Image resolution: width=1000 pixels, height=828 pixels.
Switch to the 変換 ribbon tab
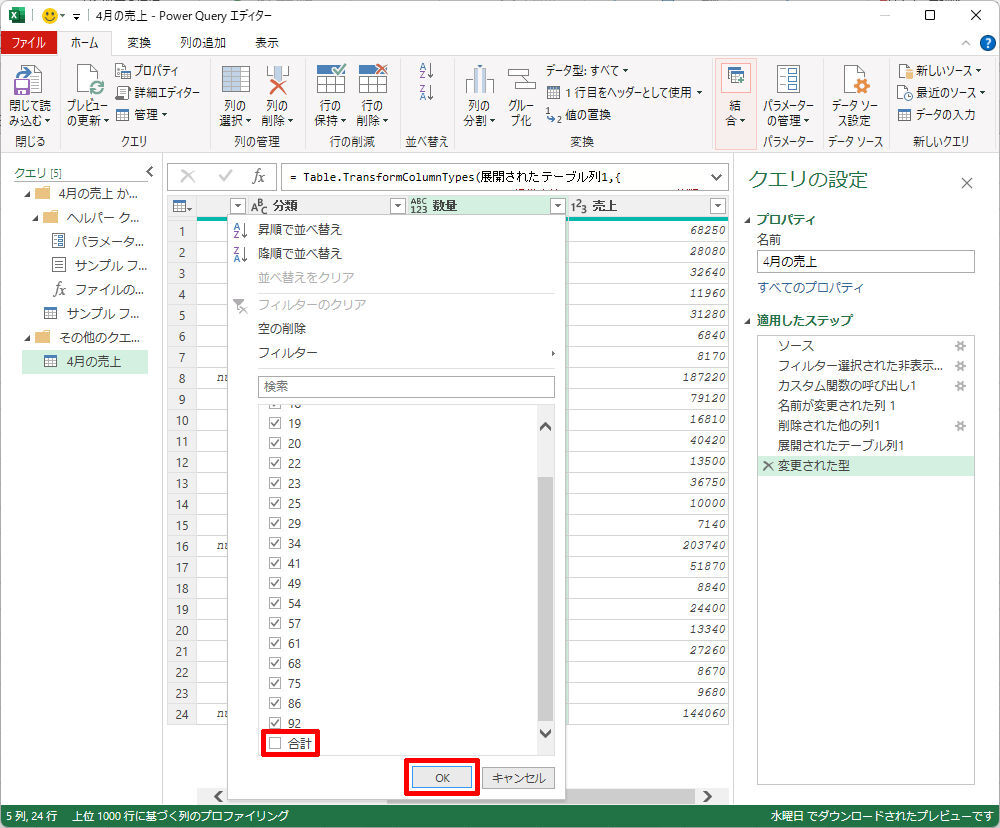tap(139, 43)
